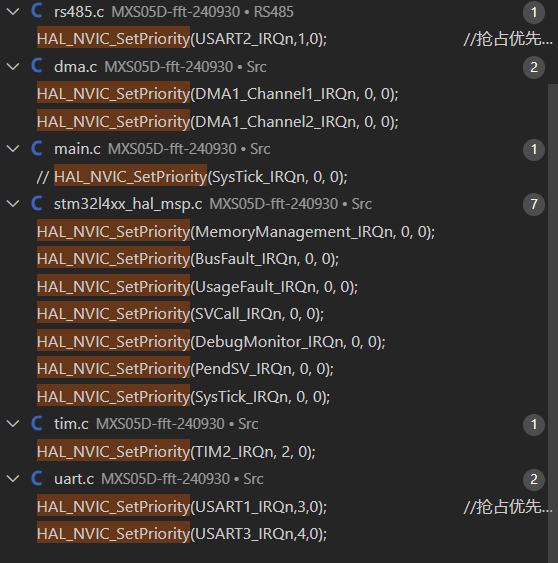
Task: Collapse the main.c results chevron
Action: point(13,149)
